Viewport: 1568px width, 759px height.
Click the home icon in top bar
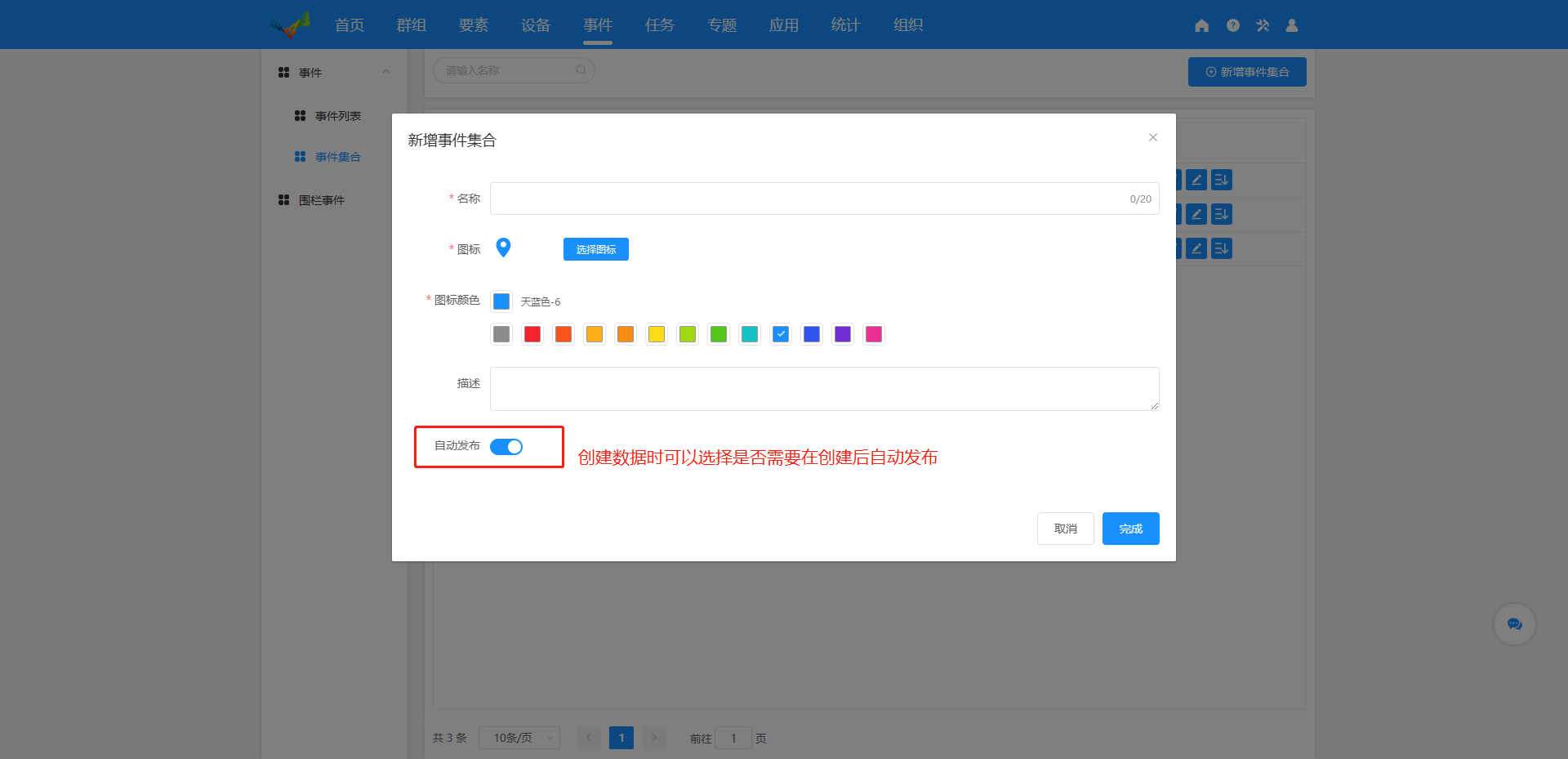click(x=1201, y=25)
